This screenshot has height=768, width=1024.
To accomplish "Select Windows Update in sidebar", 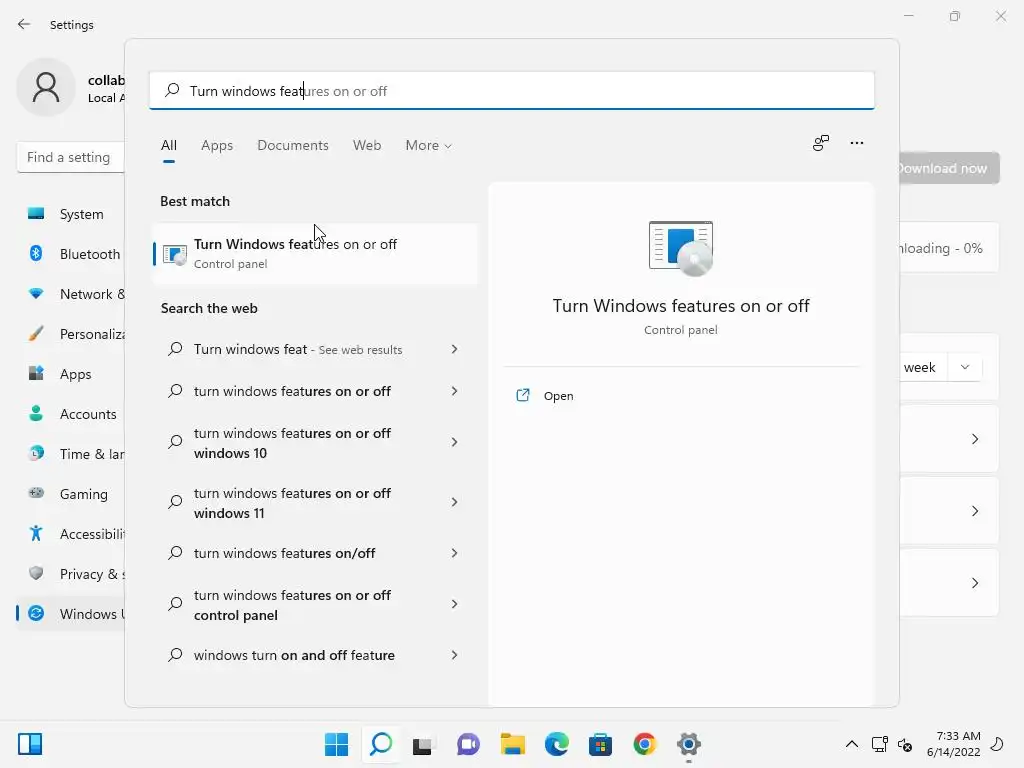I will (71, 614).
